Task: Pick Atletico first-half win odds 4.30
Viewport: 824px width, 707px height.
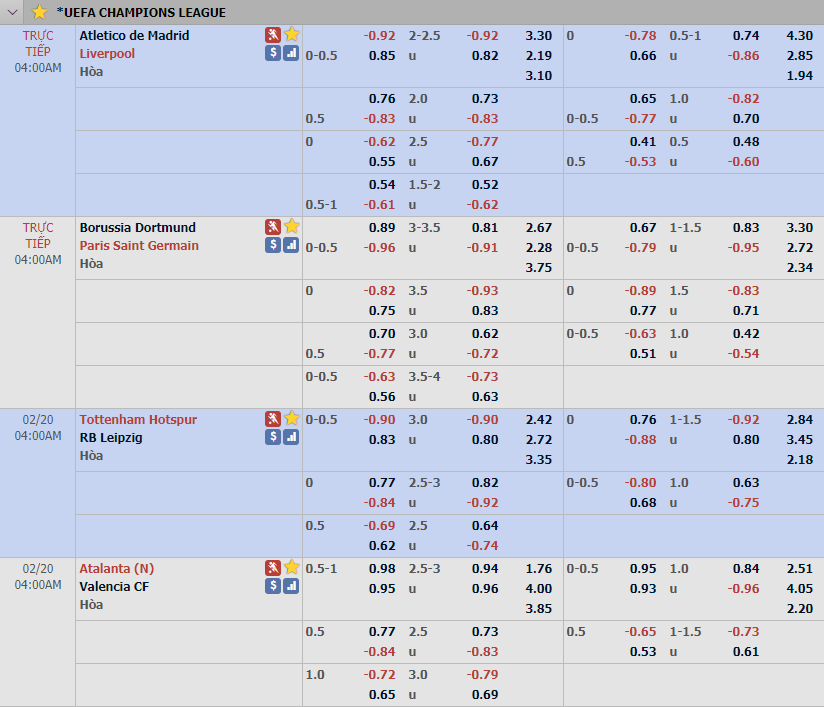Action: coord(799,36)
